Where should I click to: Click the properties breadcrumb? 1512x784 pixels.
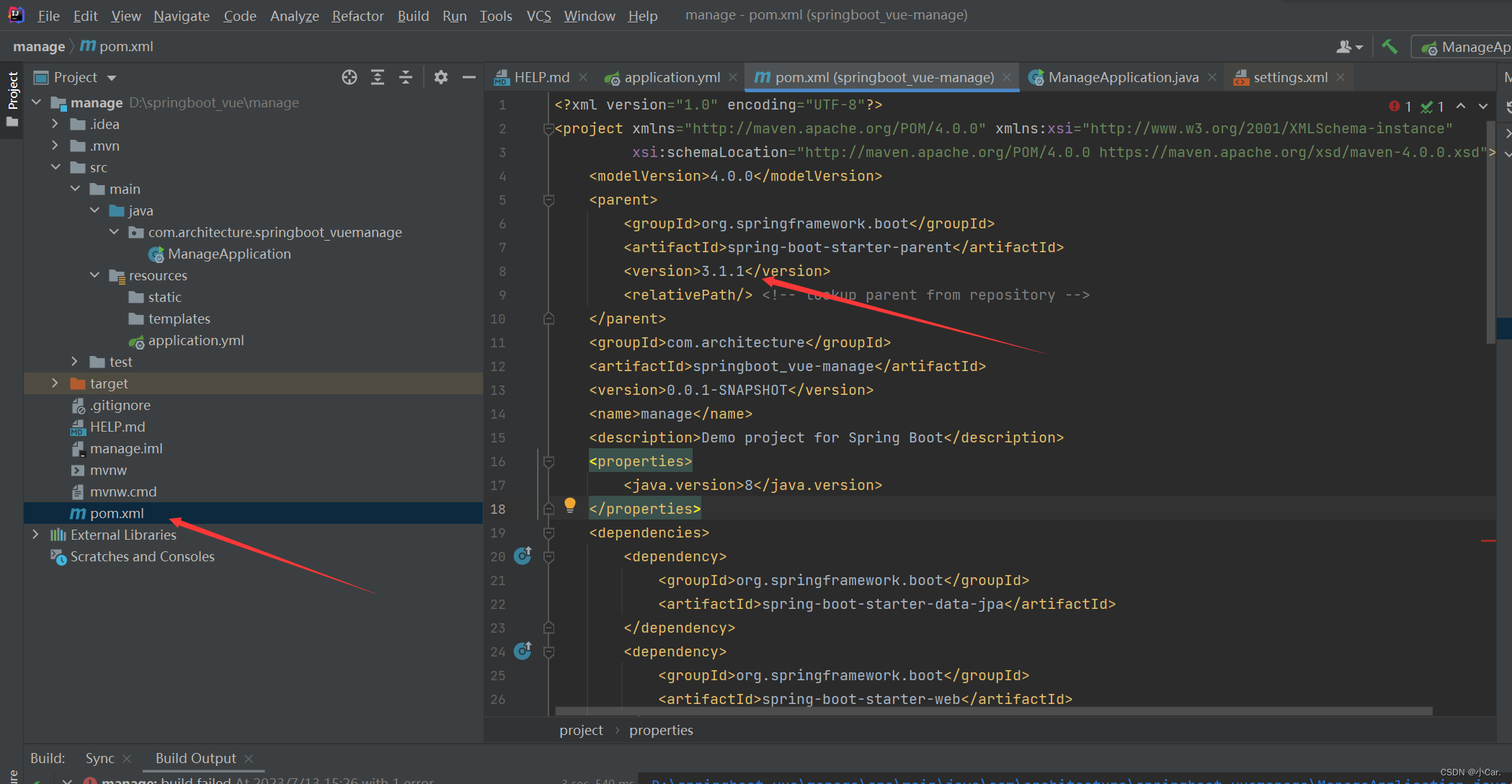point(661,730)
